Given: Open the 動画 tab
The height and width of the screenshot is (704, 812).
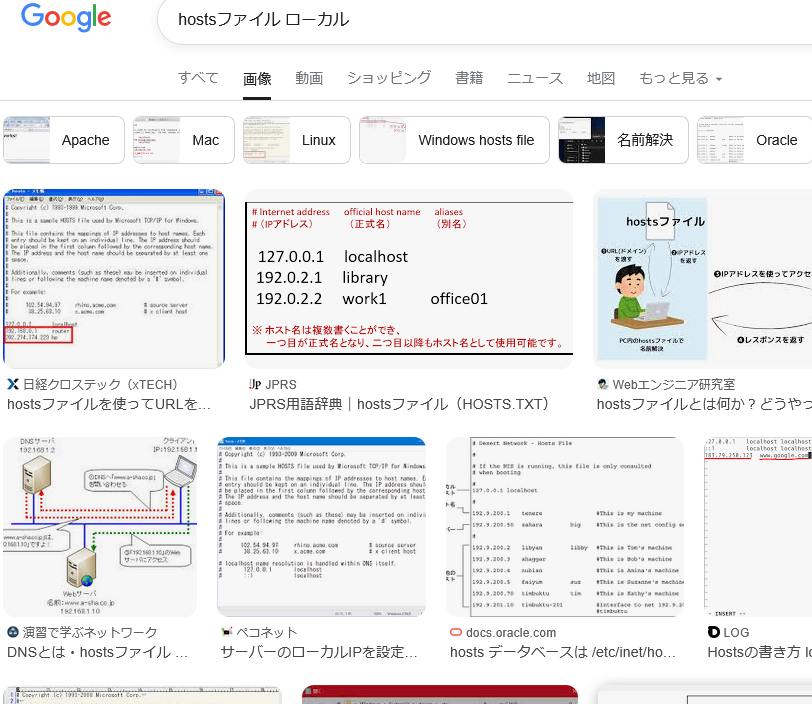Looking at the screenshot, I should [x=309, y=78].
